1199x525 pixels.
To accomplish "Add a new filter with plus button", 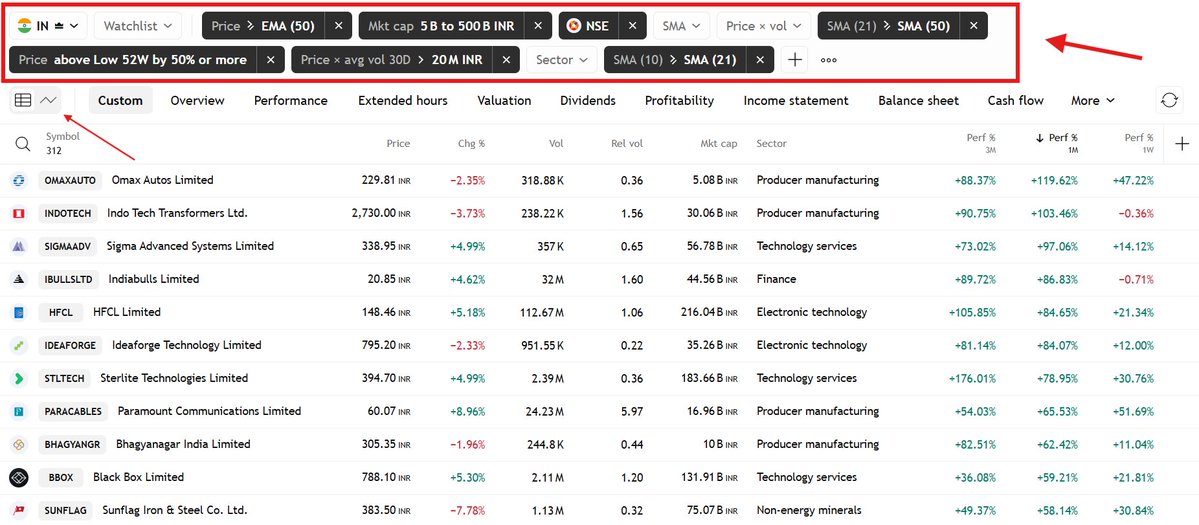I will 795,60.
